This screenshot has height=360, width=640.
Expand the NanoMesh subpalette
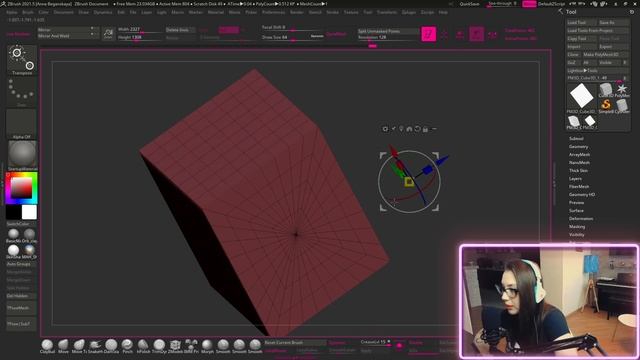coord(580,162)
